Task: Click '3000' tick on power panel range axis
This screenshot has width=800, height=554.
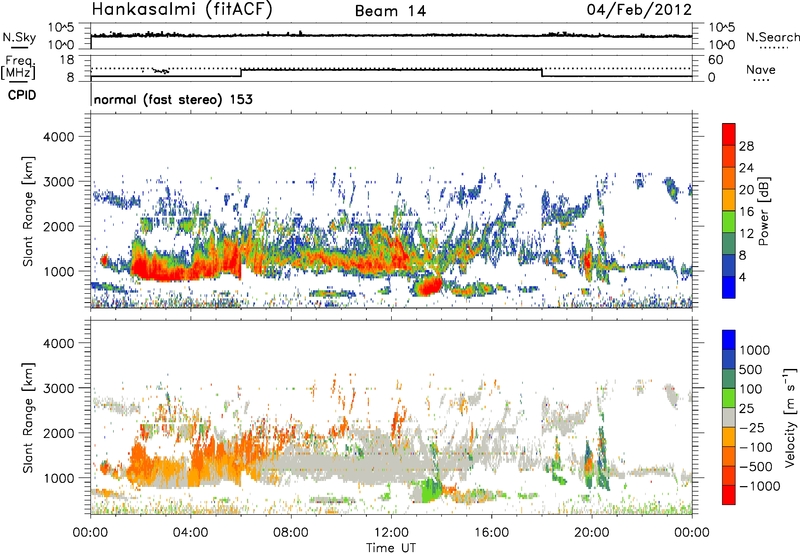Action: point(58,182)
